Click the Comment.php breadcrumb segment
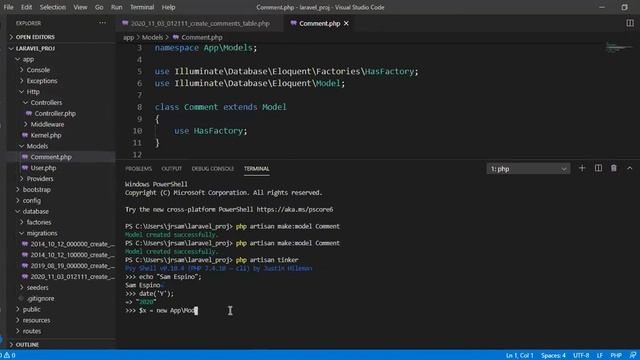 point(198,38)
